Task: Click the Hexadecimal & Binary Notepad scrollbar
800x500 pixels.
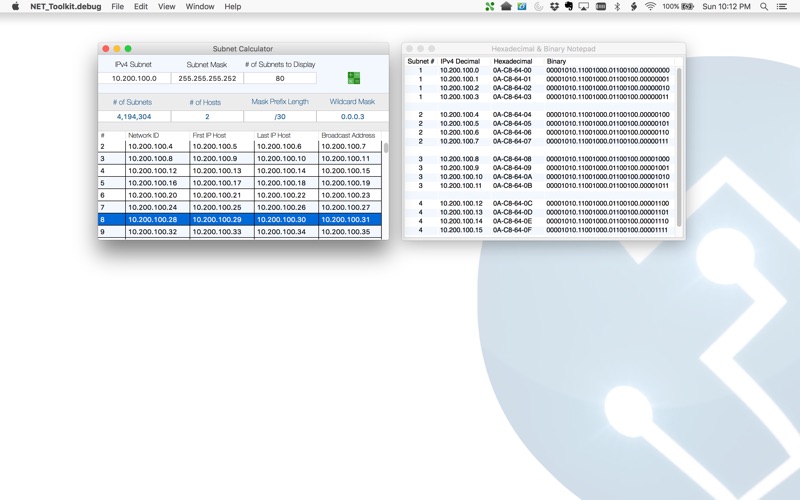Action: click(680, 140)
